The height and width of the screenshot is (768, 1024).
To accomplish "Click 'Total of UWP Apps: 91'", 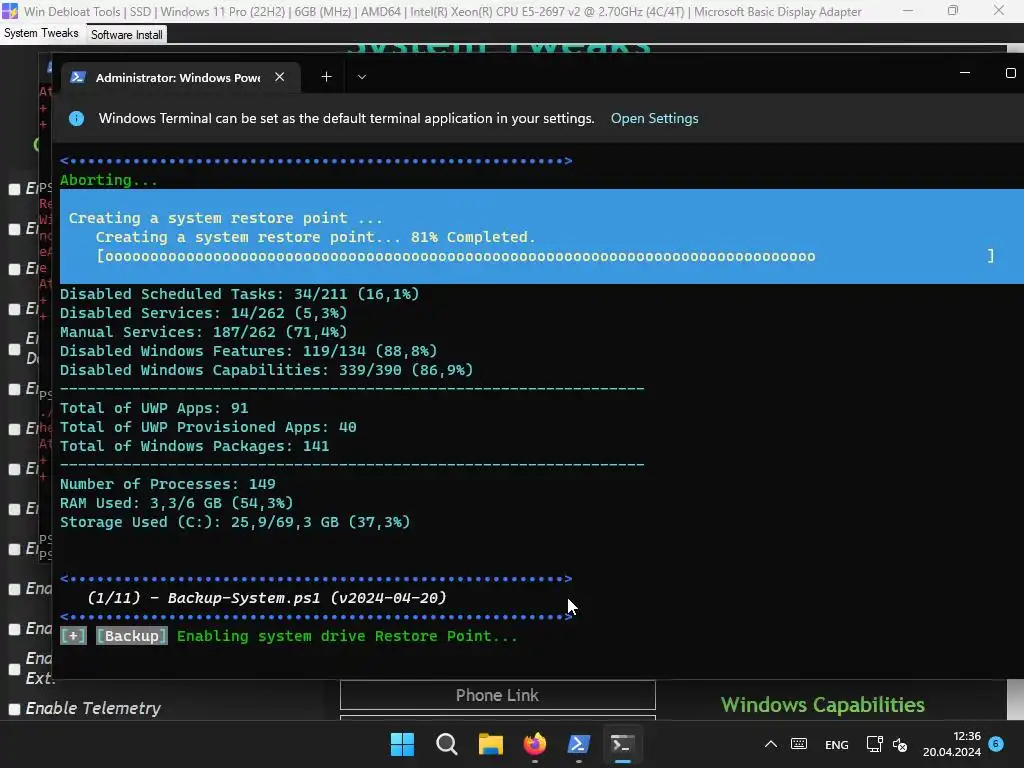I will [x=154, y=408].
